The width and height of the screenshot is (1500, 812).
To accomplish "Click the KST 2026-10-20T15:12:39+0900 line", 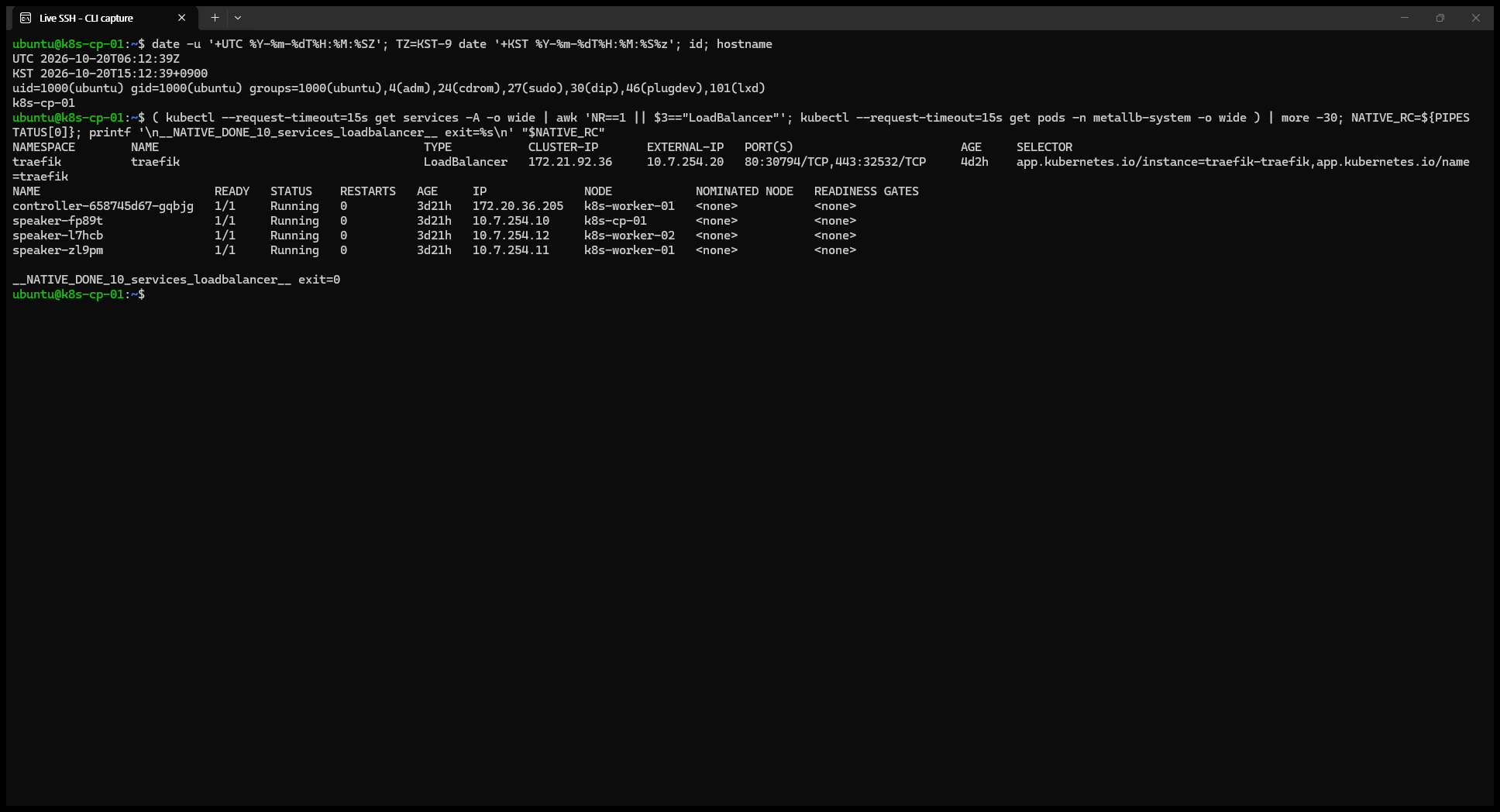I will [110, 74].
